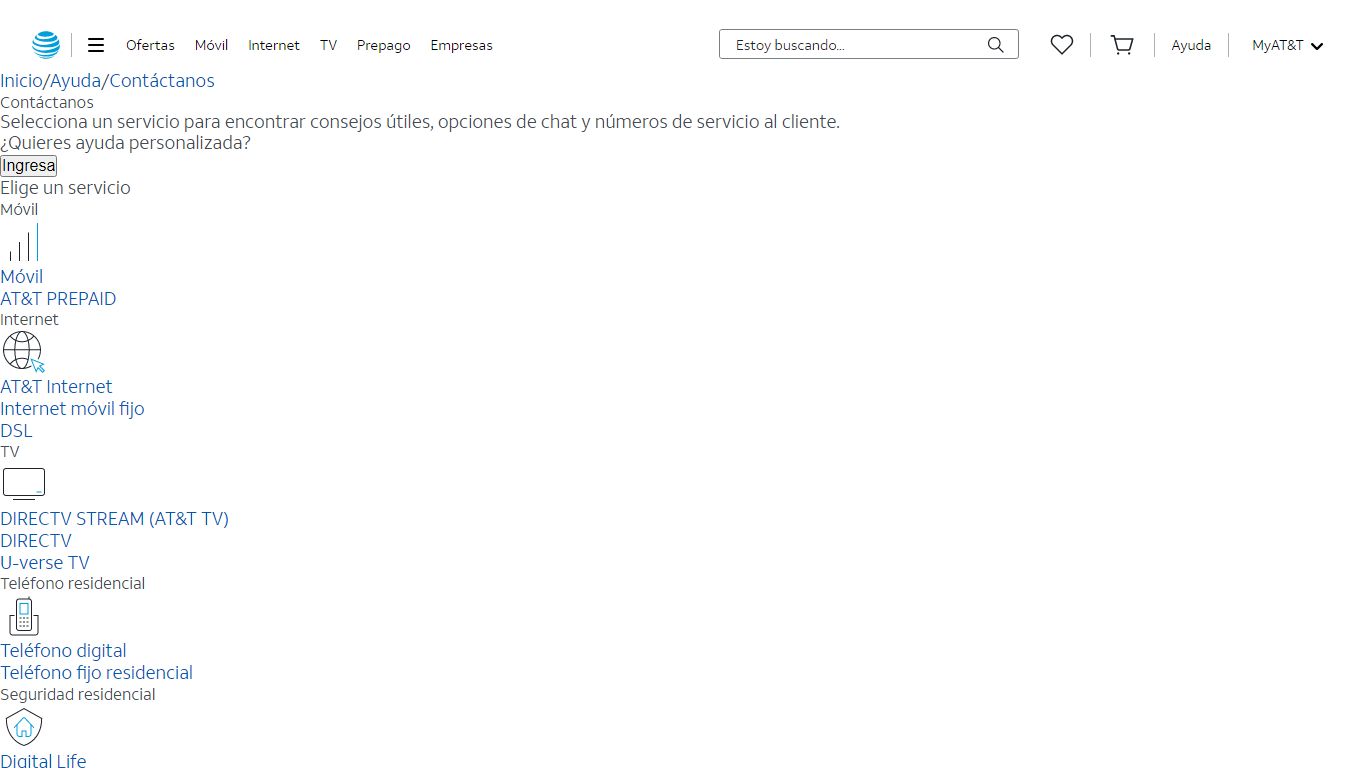Click the AT&T globe logo
Viewport: 1366px width, 768px height.
click(46, 45)
